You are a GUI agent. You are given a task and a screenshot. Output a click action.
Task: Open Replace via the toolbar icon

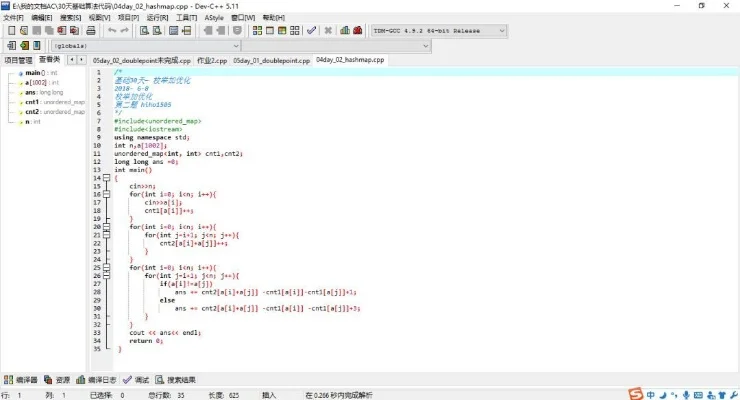click(x=157, y=31)
